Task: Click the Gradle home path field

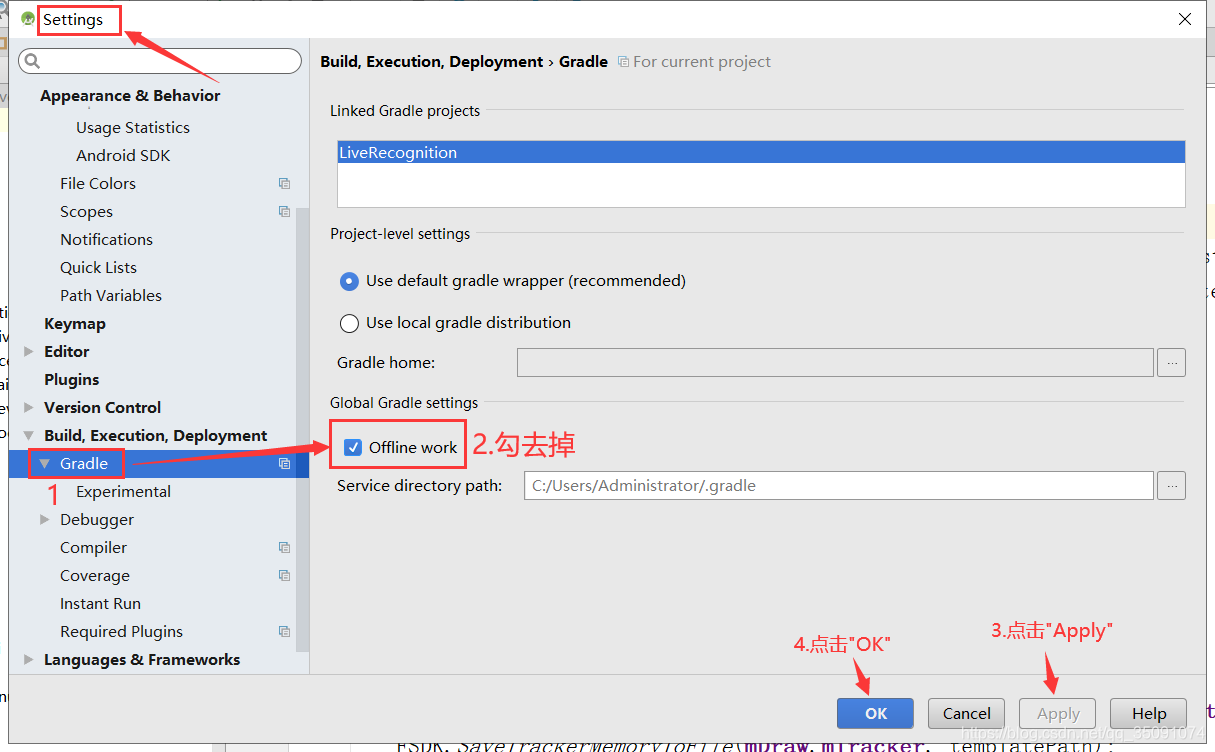Action: [835, 362]
